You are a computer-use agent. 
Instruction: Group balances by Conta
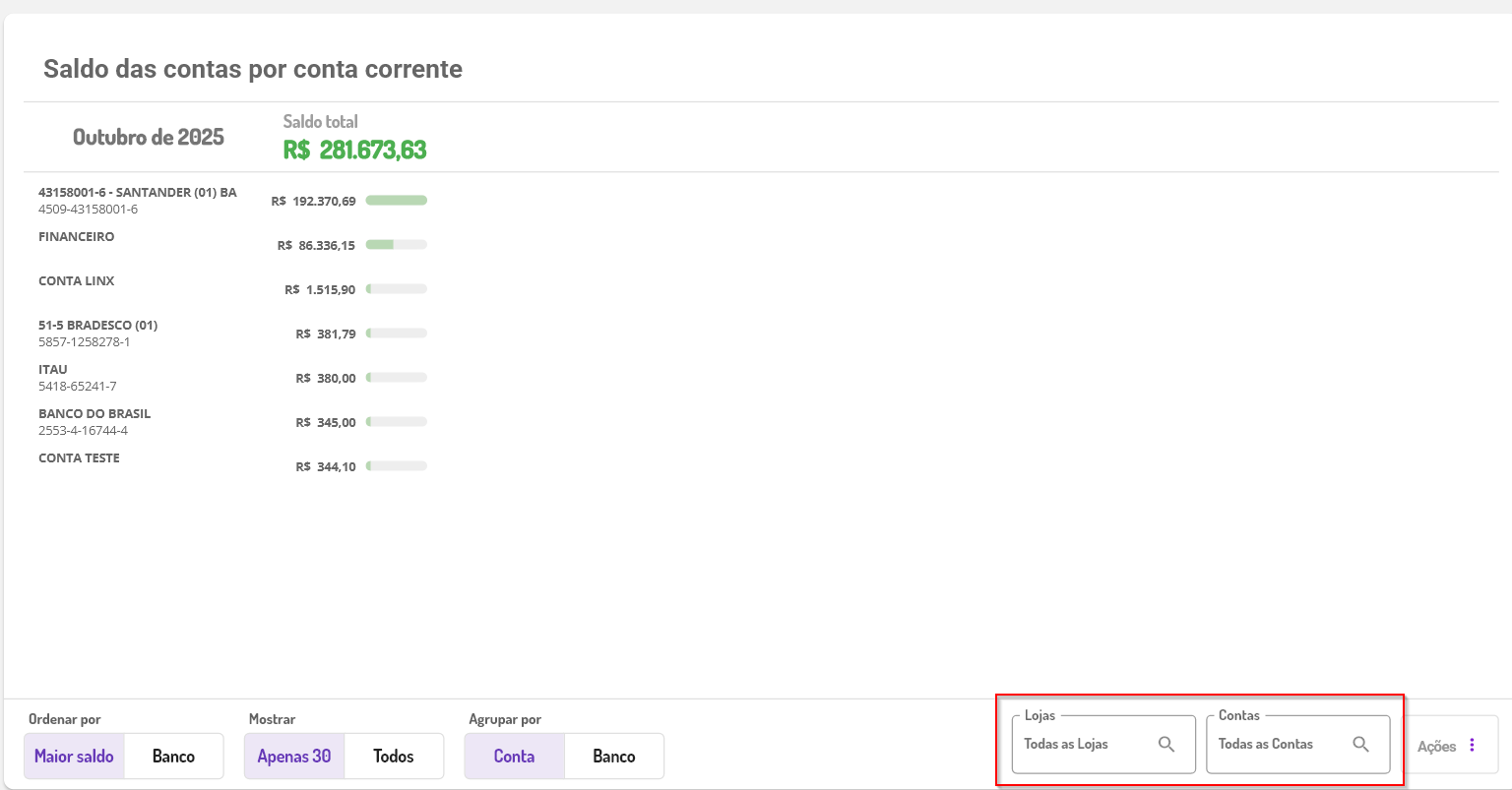click(x=514, y=757)
